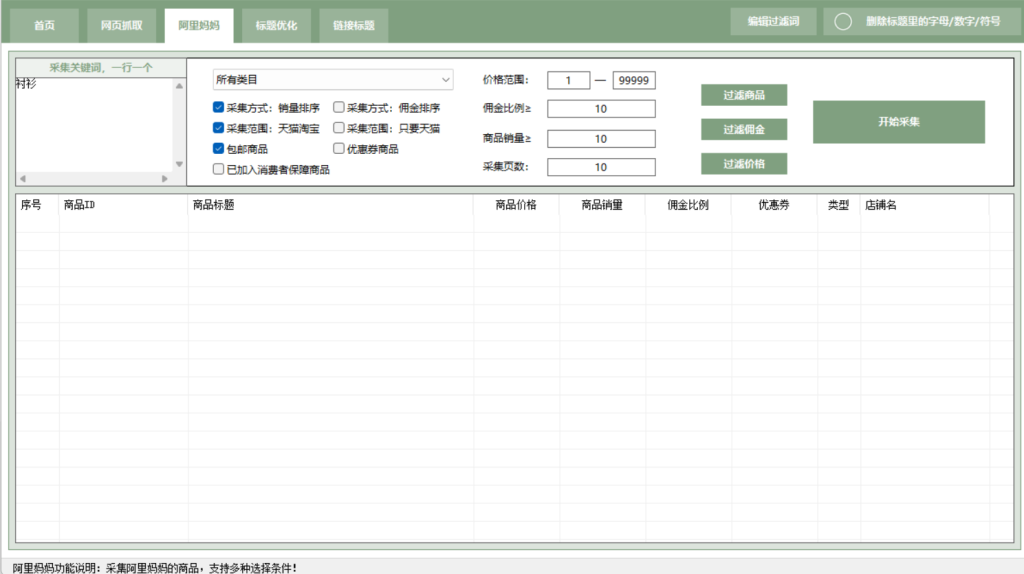Click the keyword list scroll-down arrow

180,164
